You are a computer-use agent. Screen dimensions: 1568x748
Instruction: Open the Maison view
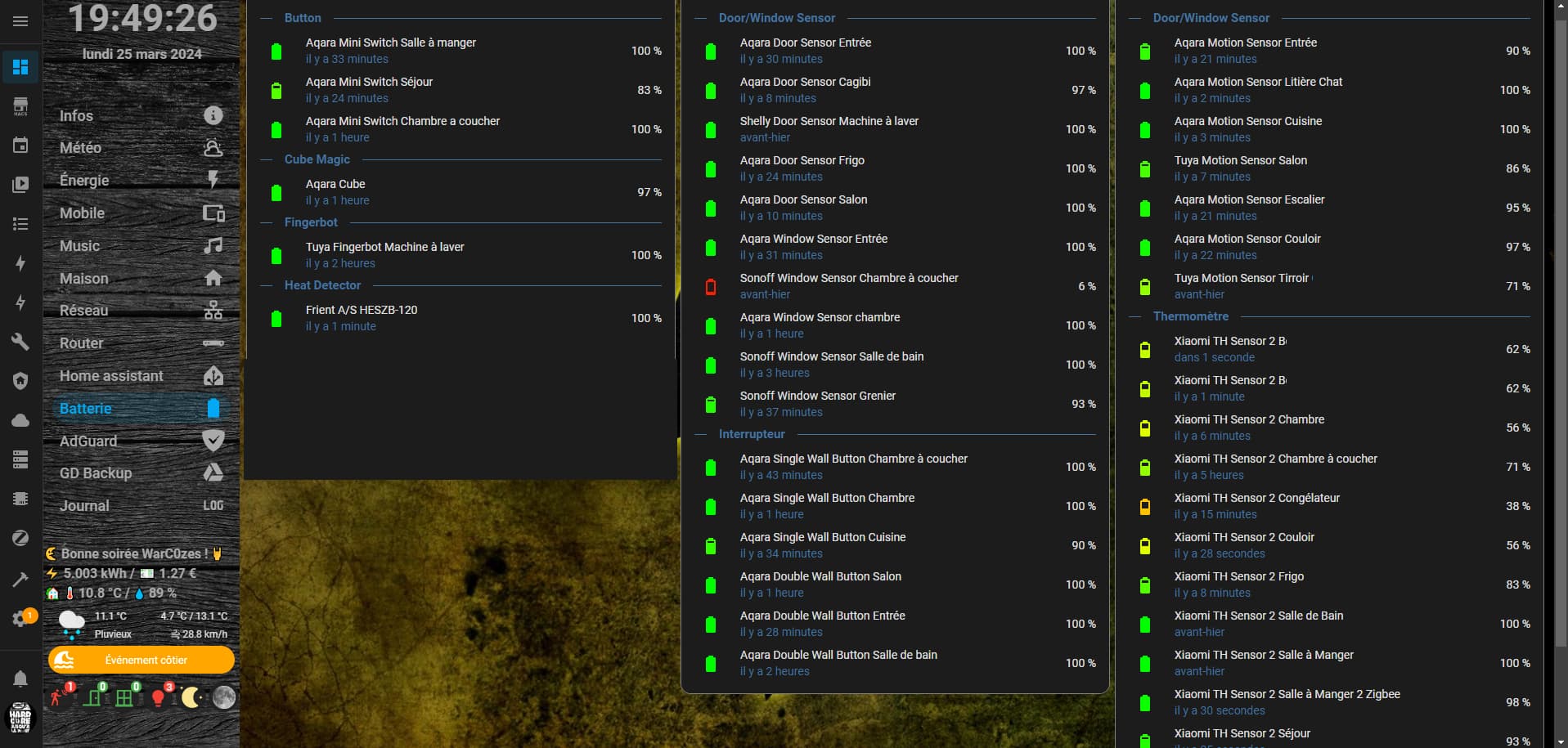[141, 279]
